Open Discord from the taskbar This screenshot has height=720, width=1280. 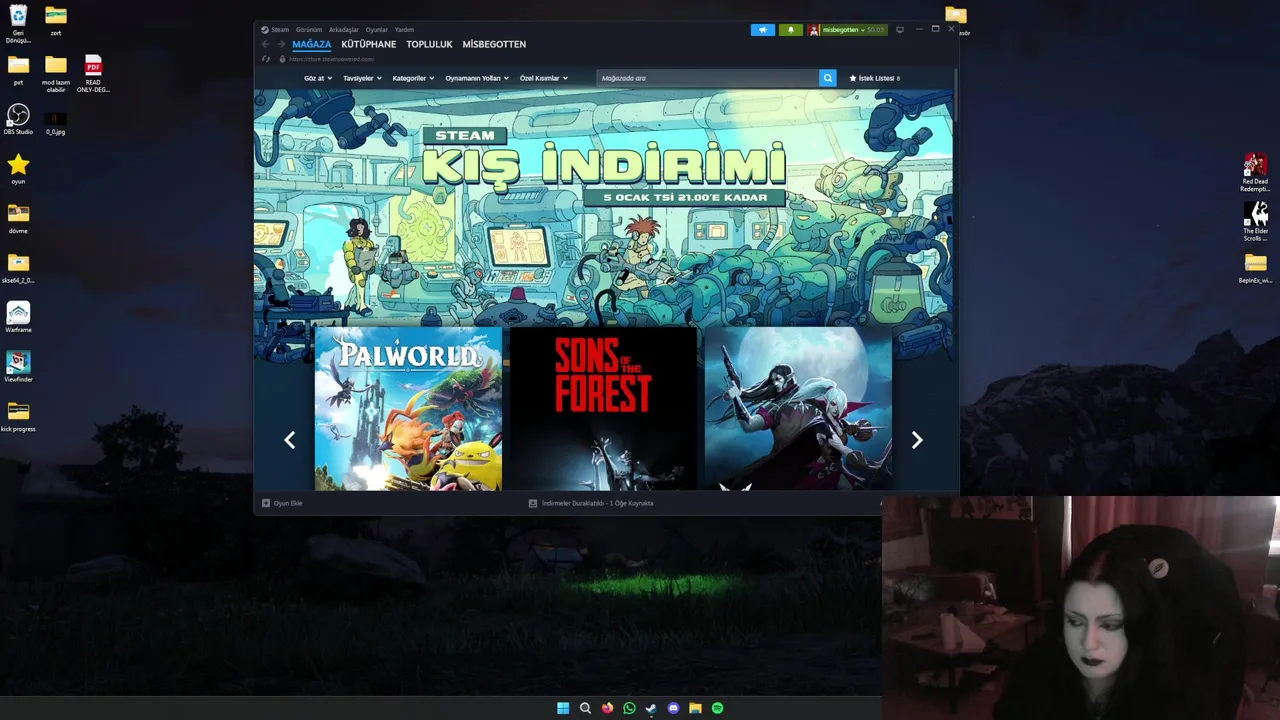673,708
